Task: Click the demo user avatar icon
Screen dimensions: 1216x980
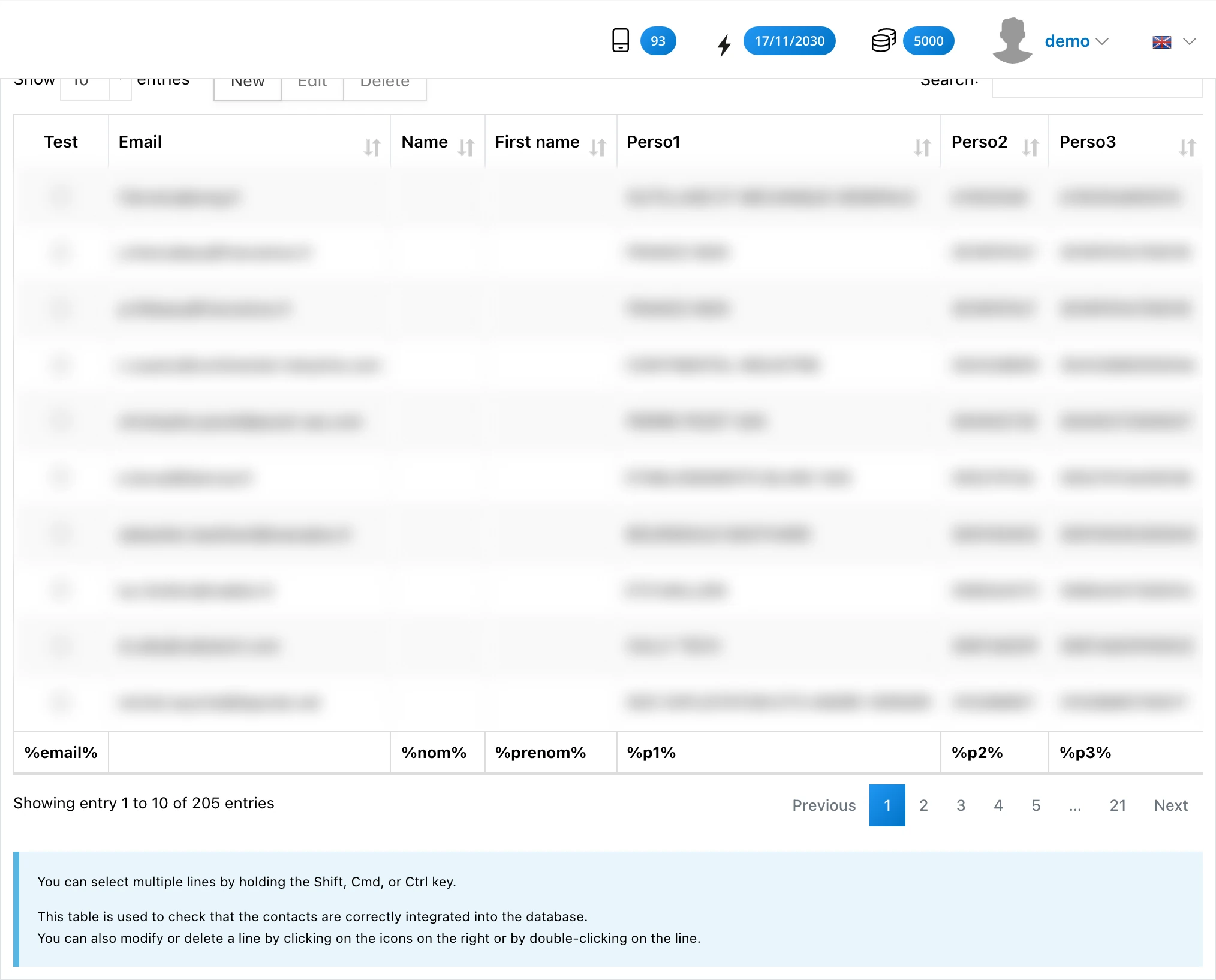Action: coord(1012,41)
